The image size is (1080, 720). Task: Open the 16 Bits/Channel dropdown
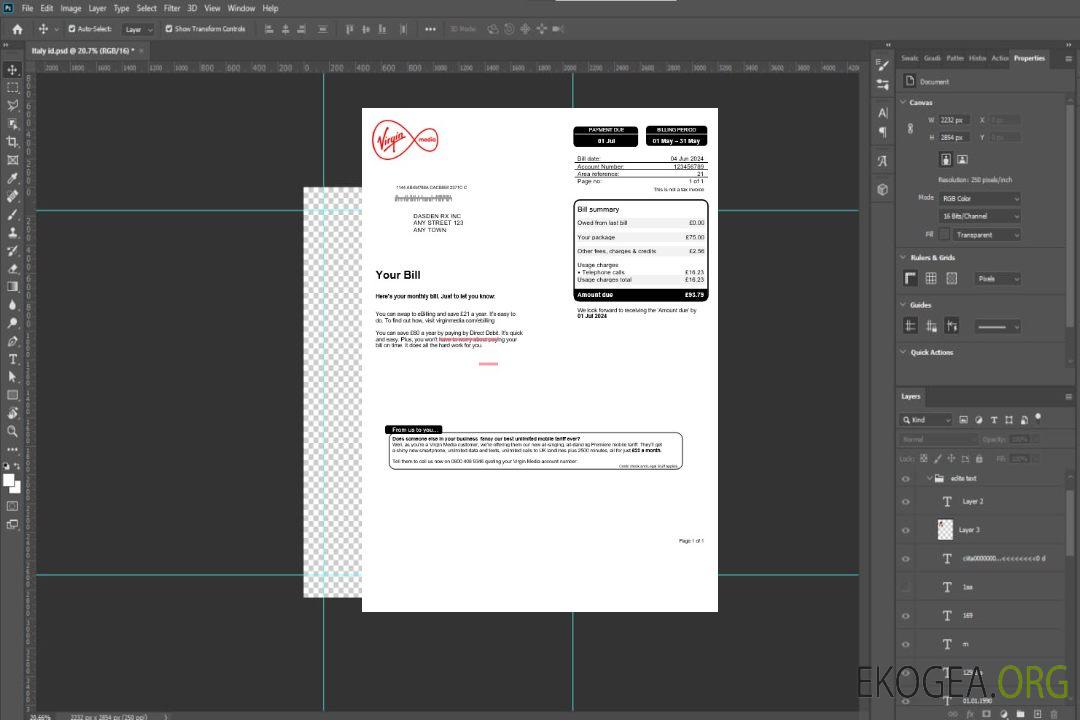click(979, 216)
